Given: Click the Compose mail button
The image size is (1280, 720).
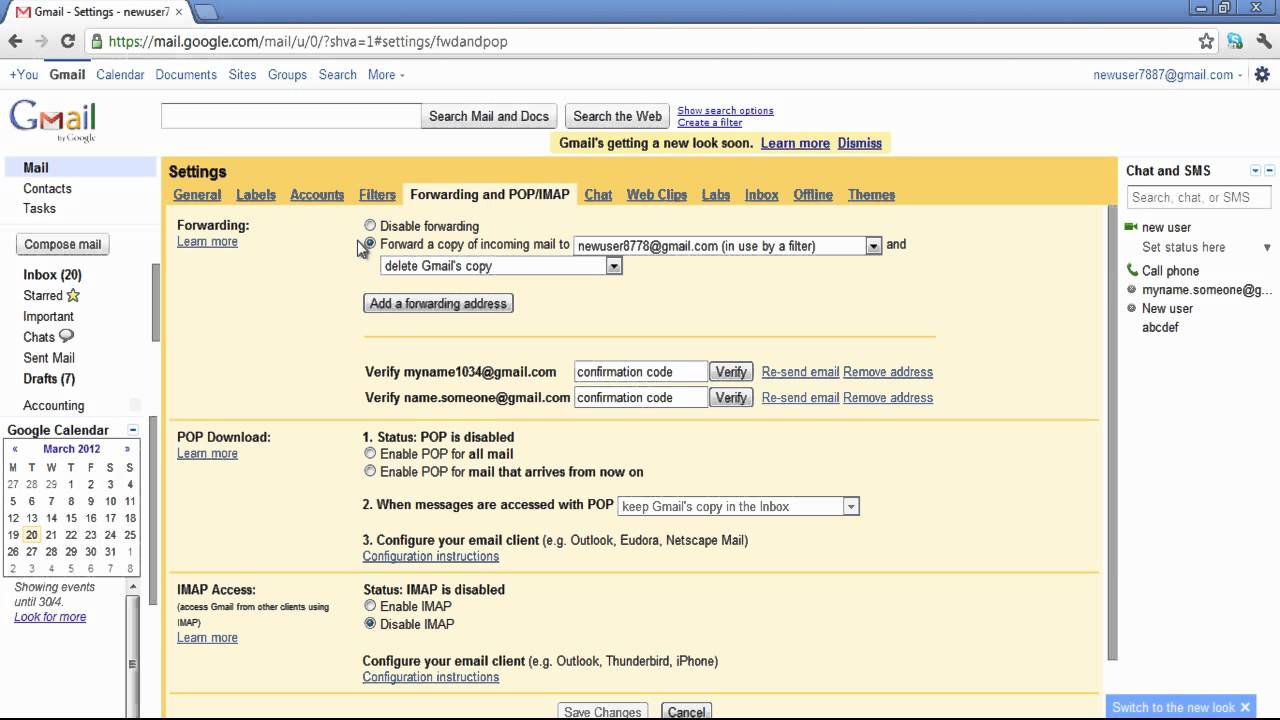Looking at the screenshot, I should (63, 244).
